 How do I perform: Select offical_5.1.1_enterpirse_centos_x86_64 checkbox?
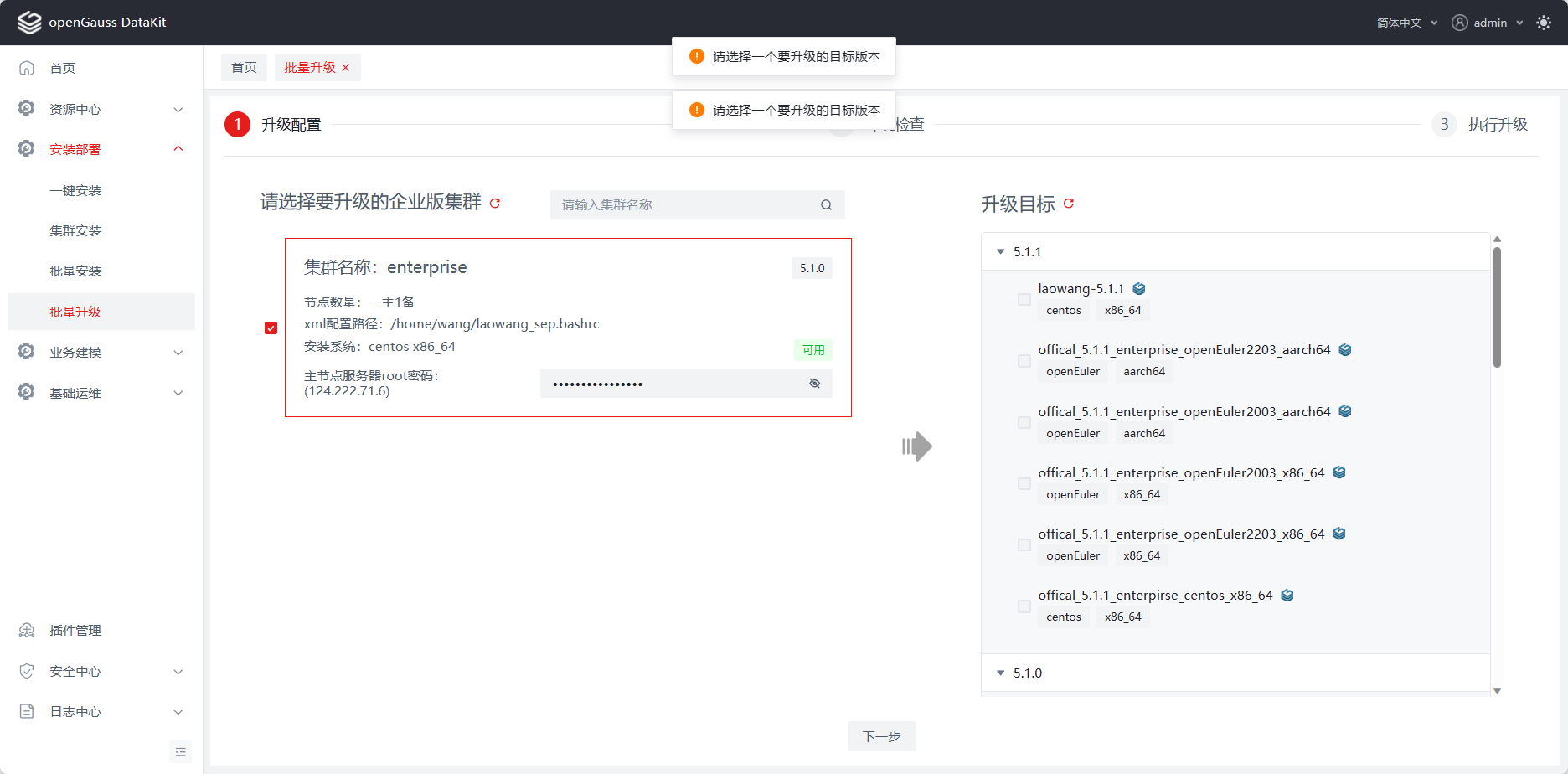[1024, 606]
